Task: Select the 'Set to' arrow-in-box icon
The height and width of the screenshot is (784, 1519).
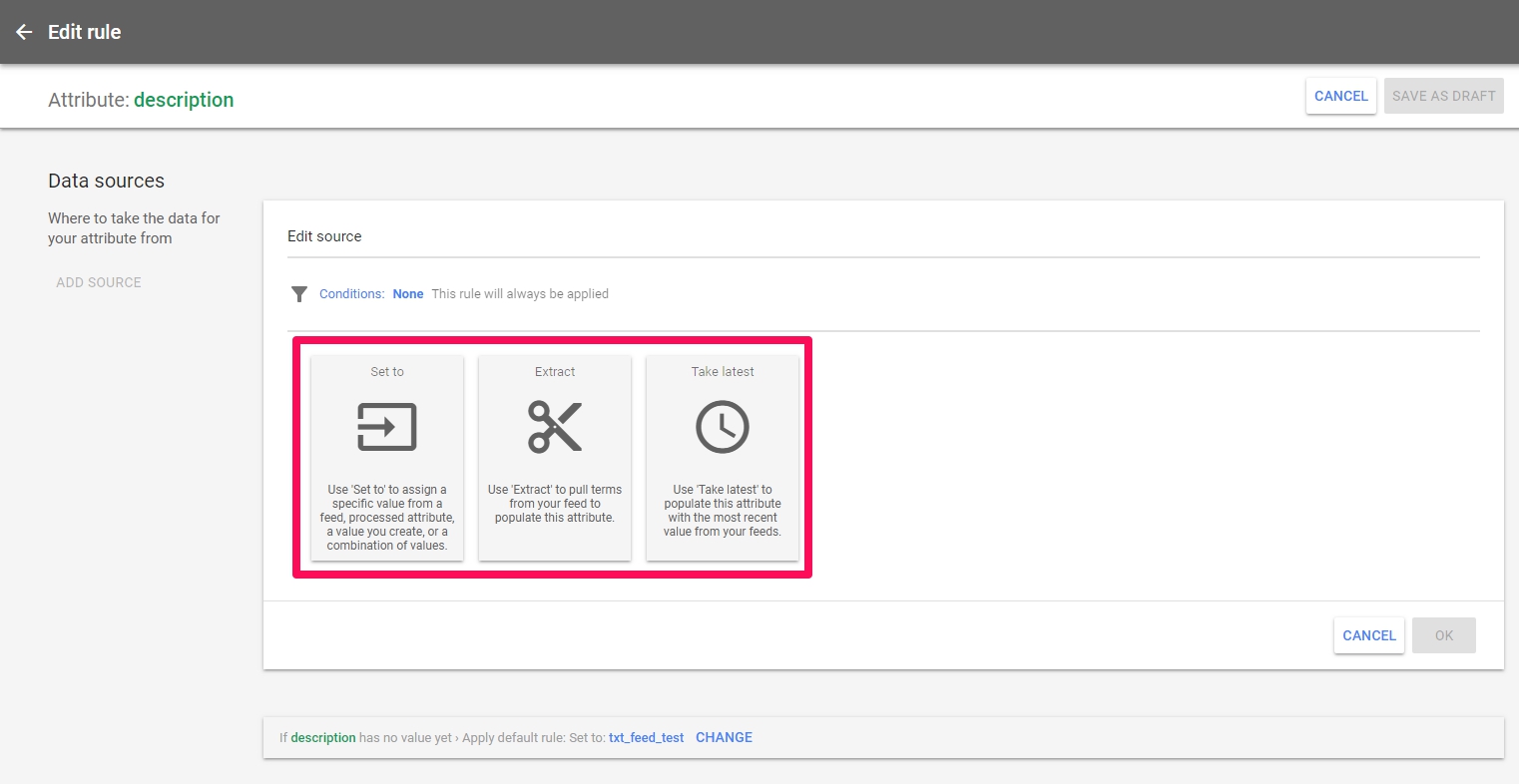Action: (x=387, y=427)
